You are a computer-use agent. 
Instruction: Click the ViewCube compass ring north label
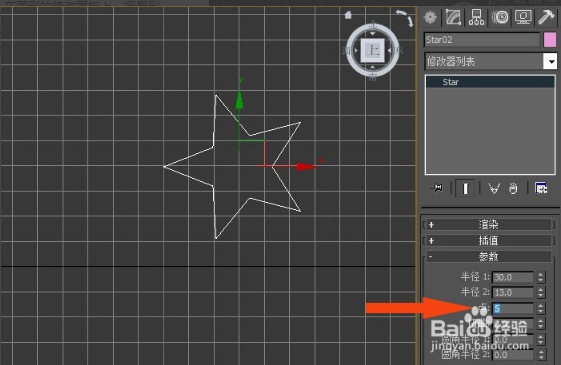click(x=373, y=25)
